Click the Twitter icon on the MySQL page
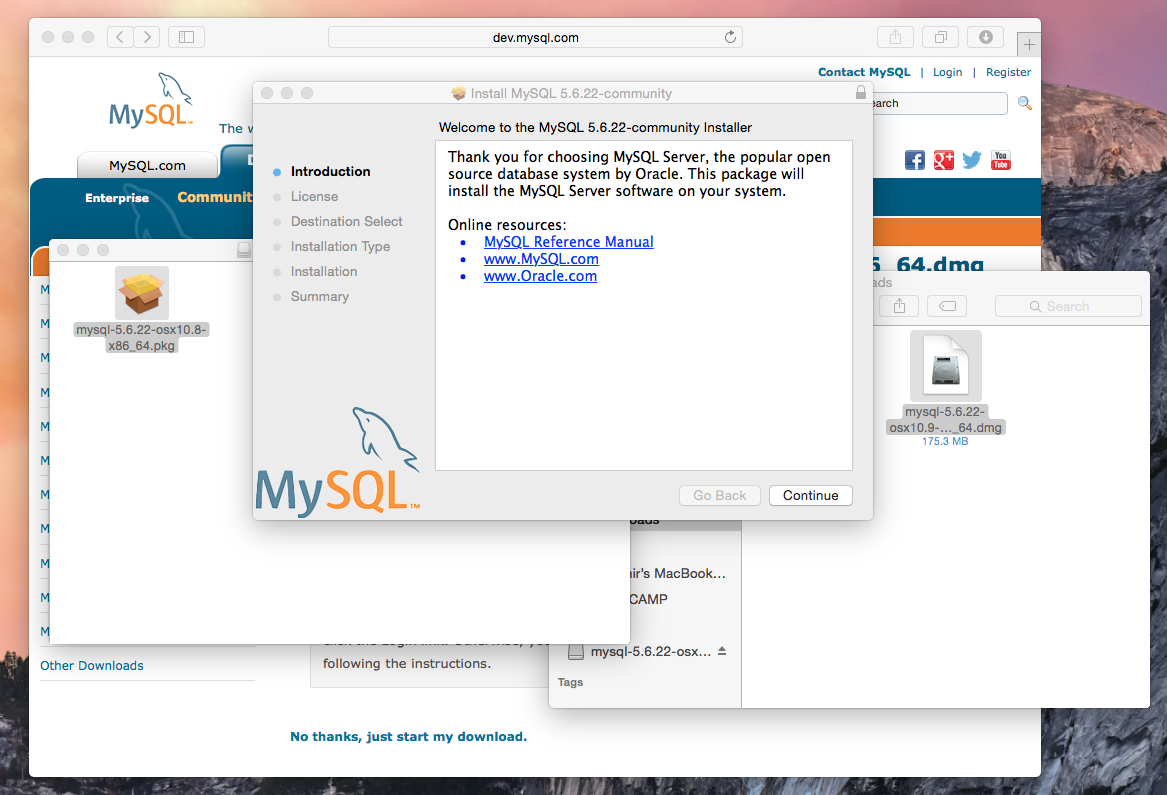 point(971,160)
